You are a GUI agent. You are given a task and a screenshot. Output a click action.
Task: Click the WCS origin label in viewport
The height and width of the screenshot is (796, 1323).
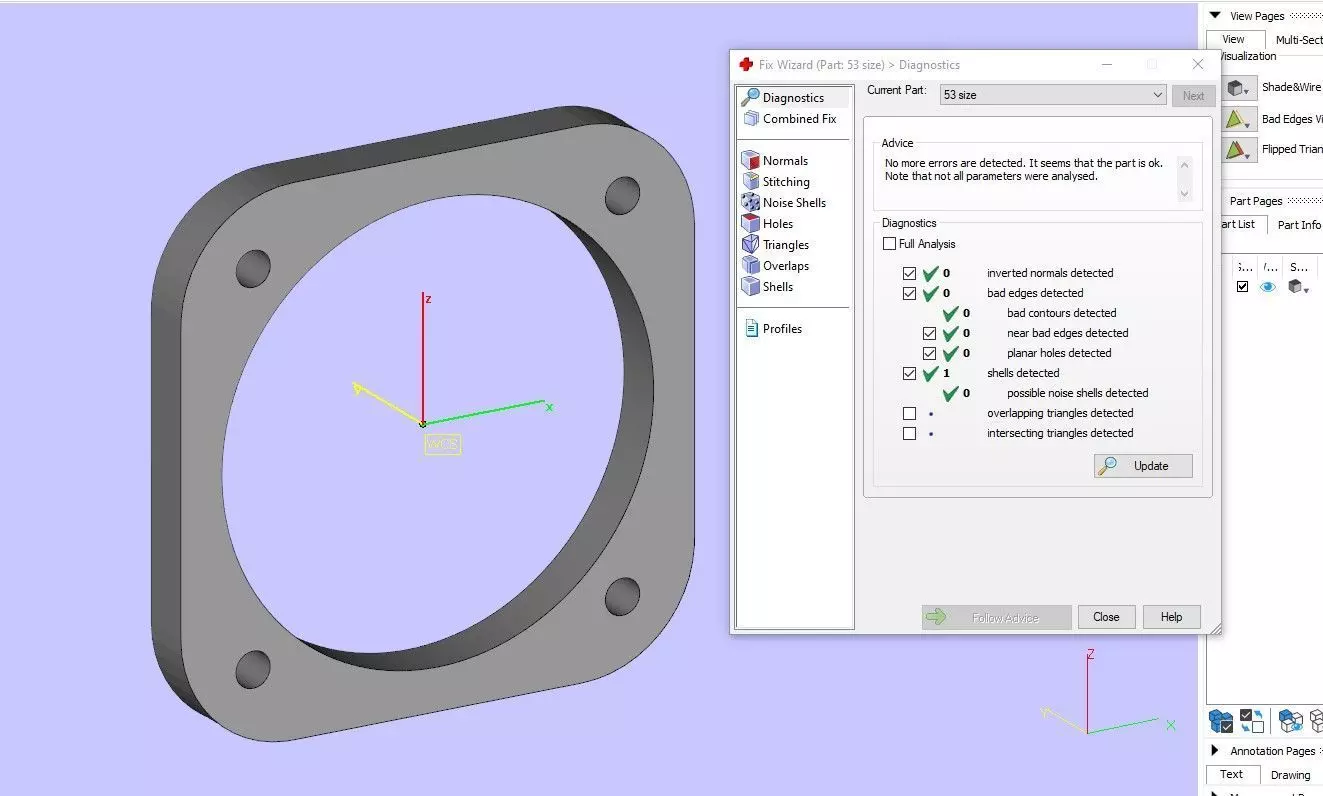tap(443, 444)
